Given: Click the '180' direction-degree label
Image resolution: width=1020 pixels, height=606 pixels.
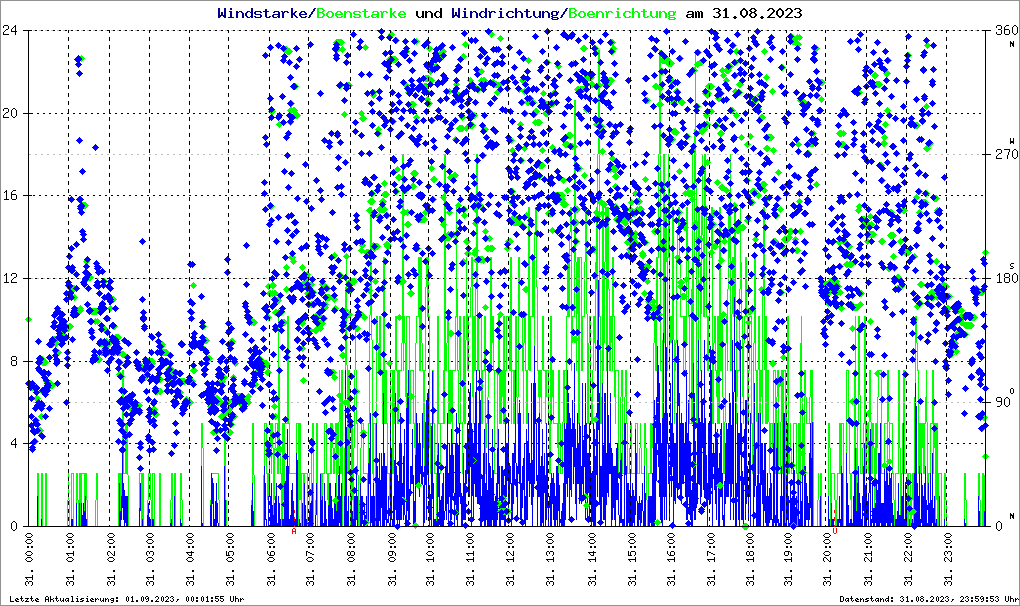Looking at the screenshot, I should coord(1006,278).
